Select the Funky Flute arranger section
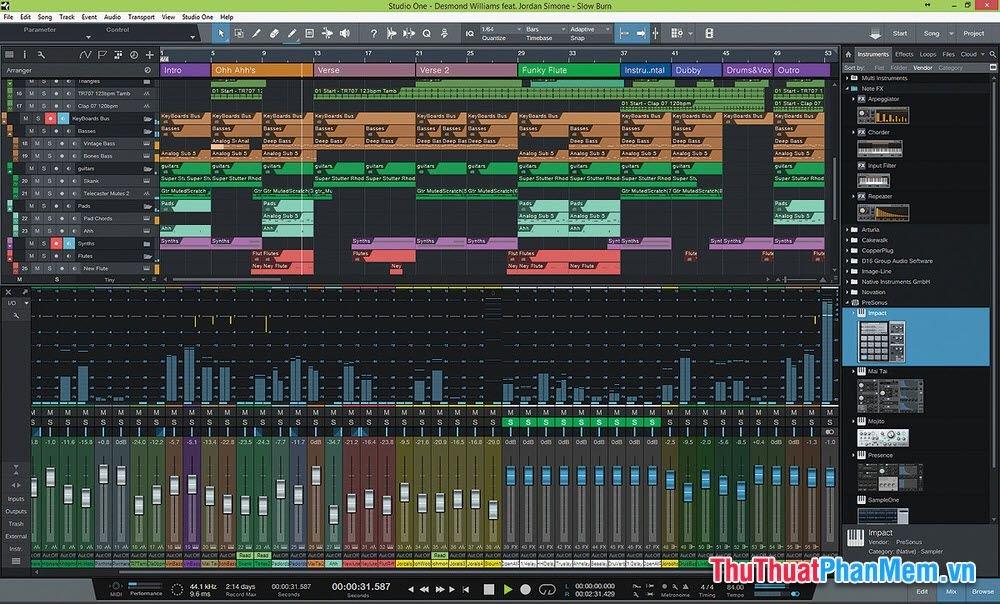This screenshot has height=604, width=1000. [x=568, y=70]
